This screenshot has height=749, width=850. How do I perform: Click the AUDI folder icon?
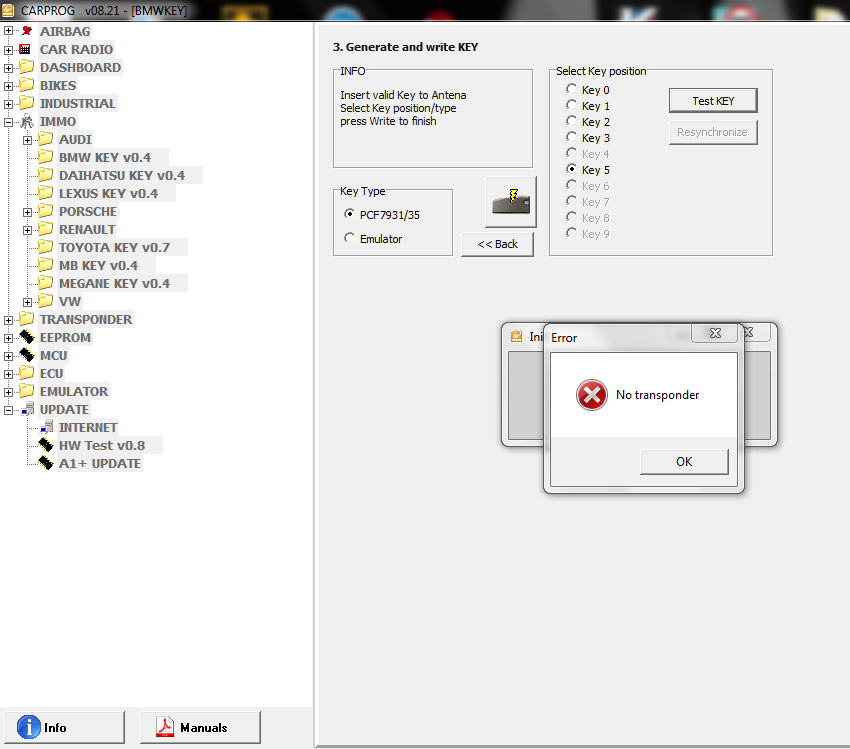[x=46, y=139]
